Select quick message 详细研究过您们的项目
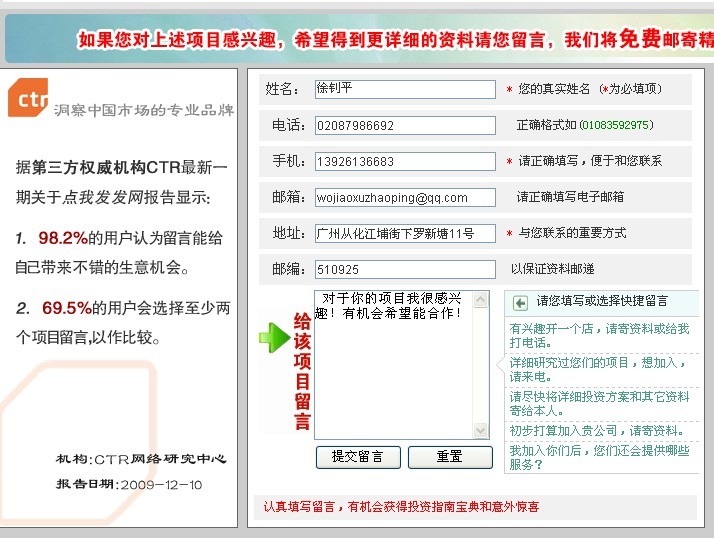The image size is (714, 538). point(597,369)
